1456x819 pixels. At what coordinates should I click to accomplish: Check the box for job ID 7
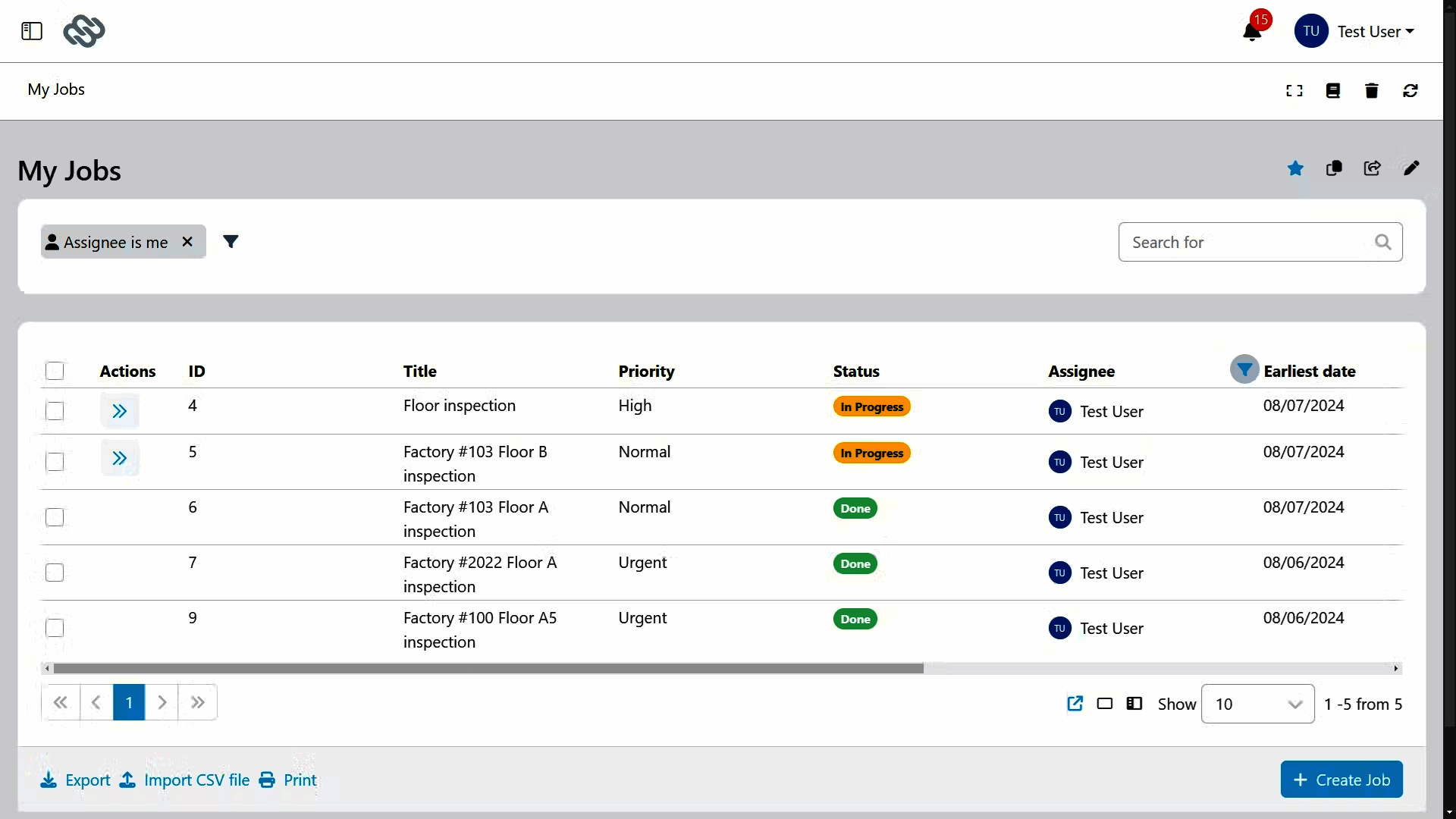55,573
